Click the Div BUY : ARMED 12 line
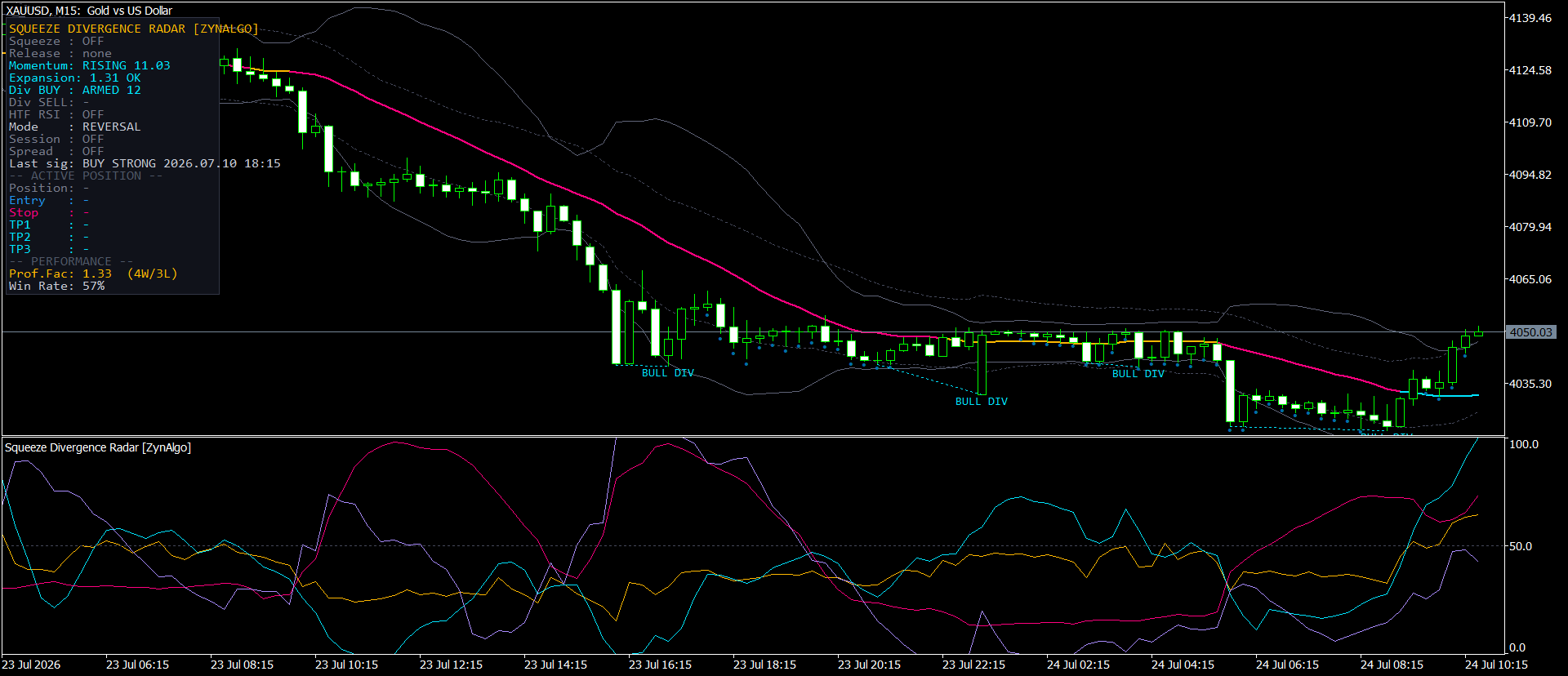Viewport: 1568px width, 676px height. [75, 90]
